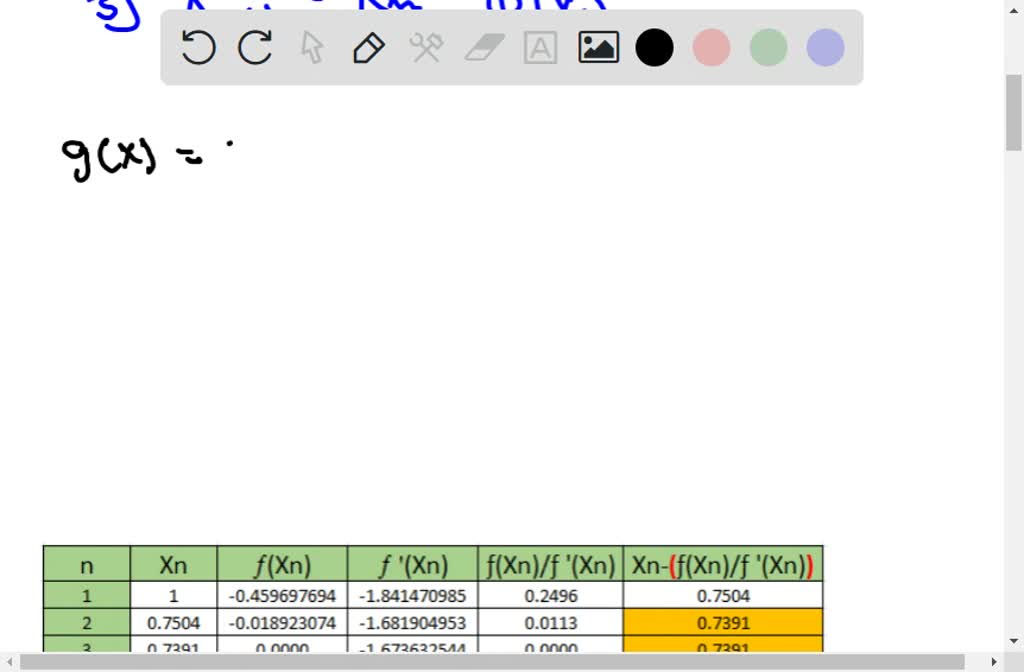Click the Xn value '1' in row 1

pyautogui.click(x=174, y=596)
